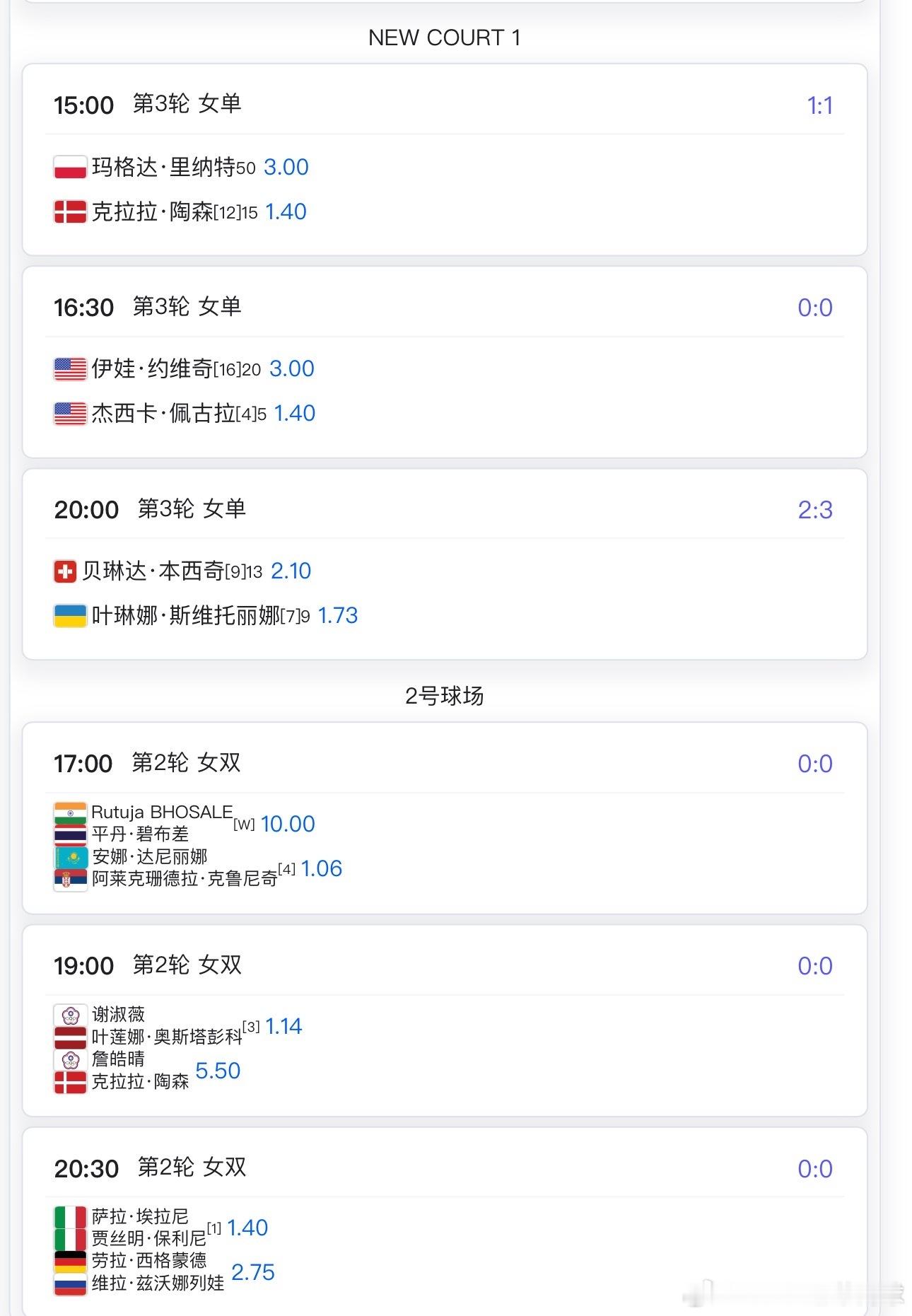This screenshot has height=1316, width=912.
Task: Click the 1:1 score of the 15:00 match
Action: [x=819, y=106]
